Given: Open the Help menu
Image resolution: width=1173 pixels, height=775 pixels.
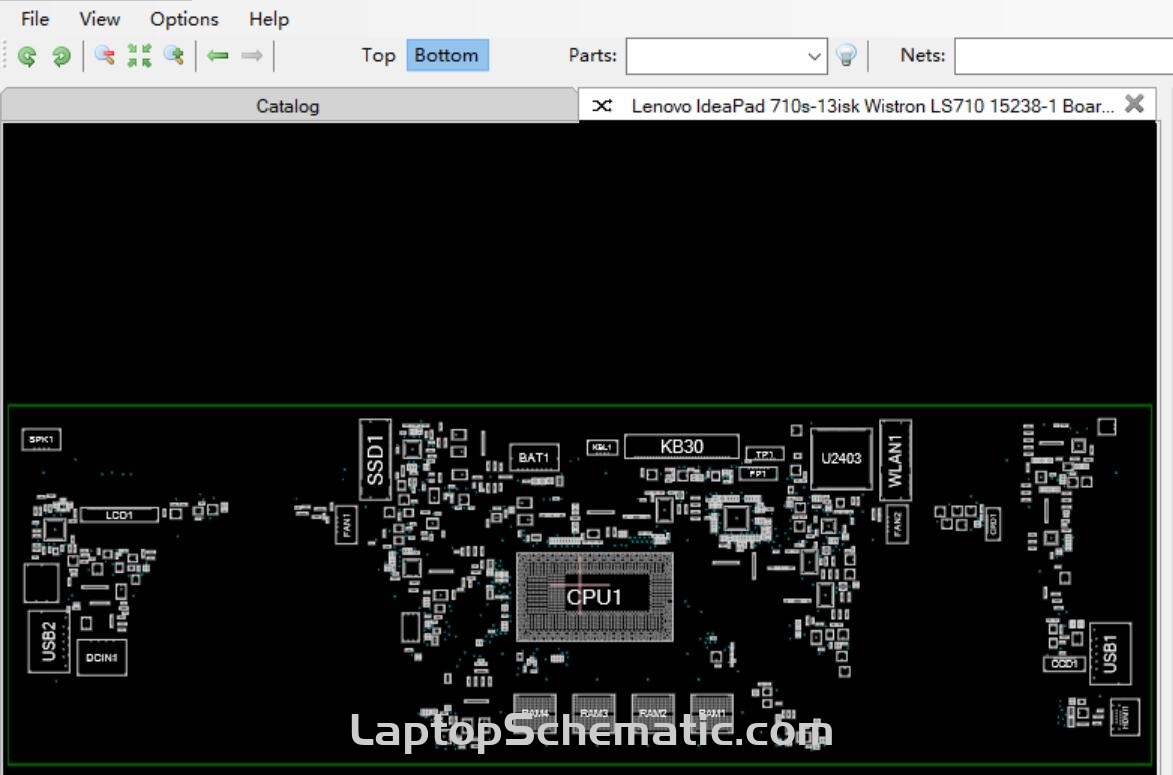Looking at the screenshot, I should [269, 19].
